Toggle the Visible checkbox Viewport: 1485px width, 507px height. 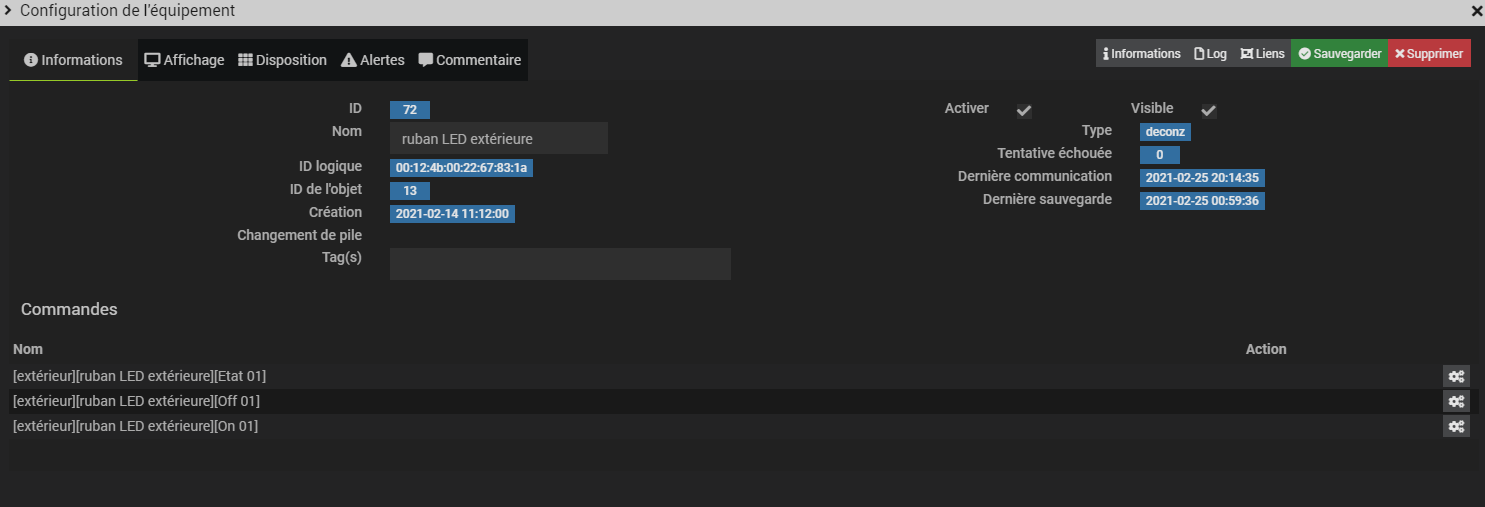(1208, 110)
